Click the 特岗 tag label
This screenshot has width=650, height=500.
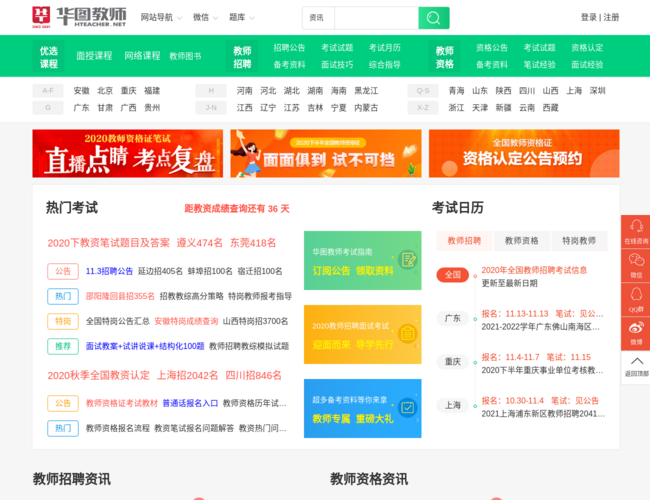[63, 321]
